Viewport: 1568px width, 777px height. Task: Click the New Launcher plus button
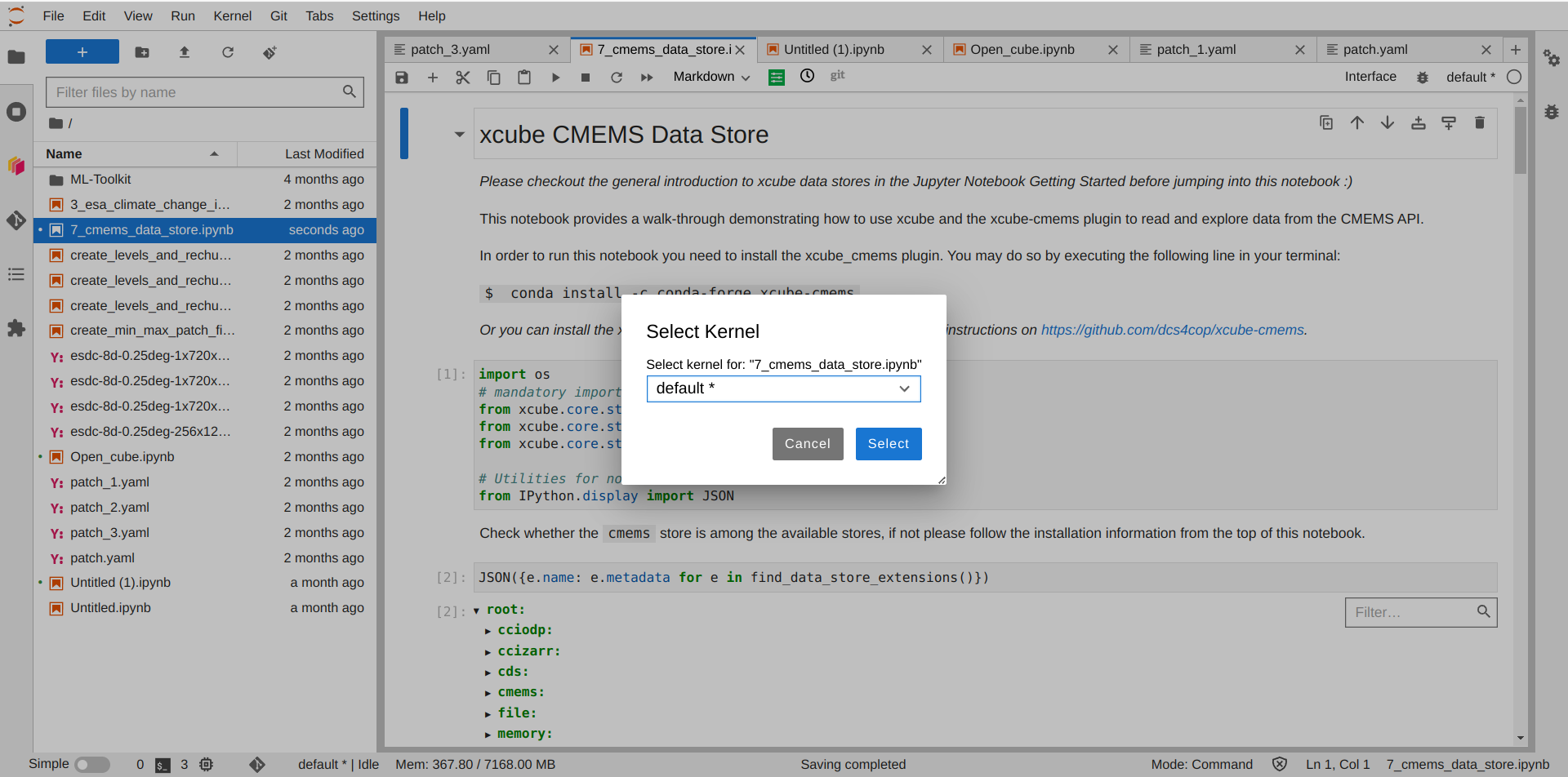click(x=82, y=52)
